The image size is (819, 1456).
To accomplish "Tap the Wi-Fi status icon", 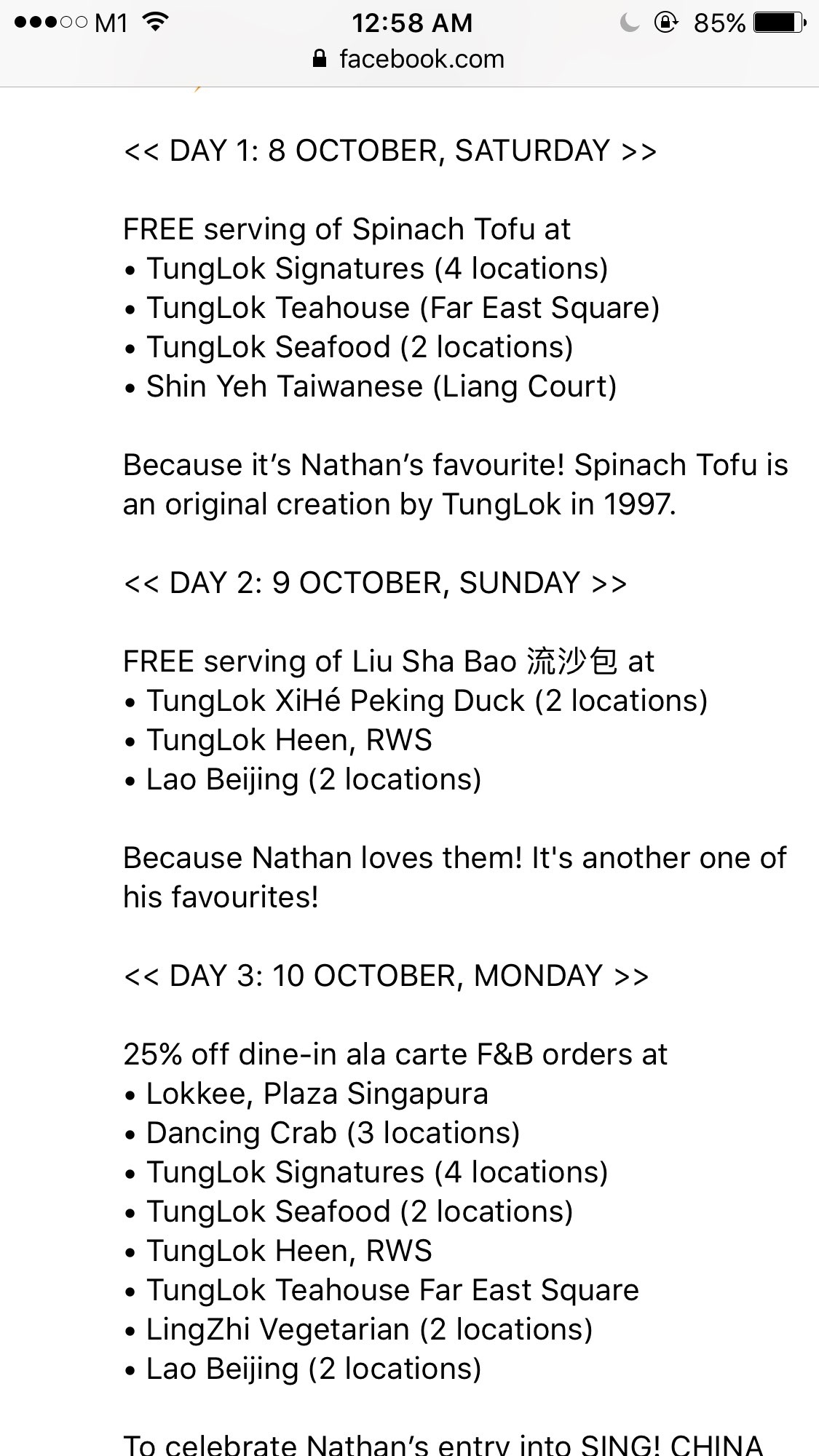I will click(x=154, y=23).
